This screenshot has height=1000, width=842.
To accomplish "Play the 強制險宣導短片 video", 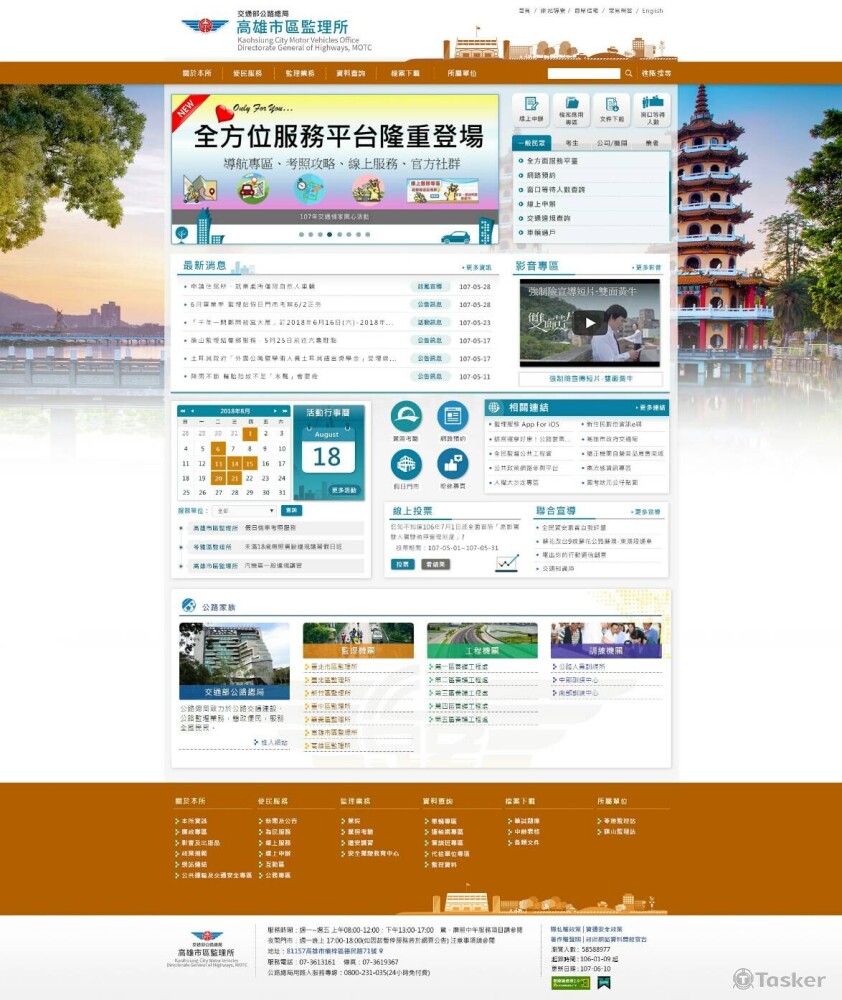I will coord(590,322).
